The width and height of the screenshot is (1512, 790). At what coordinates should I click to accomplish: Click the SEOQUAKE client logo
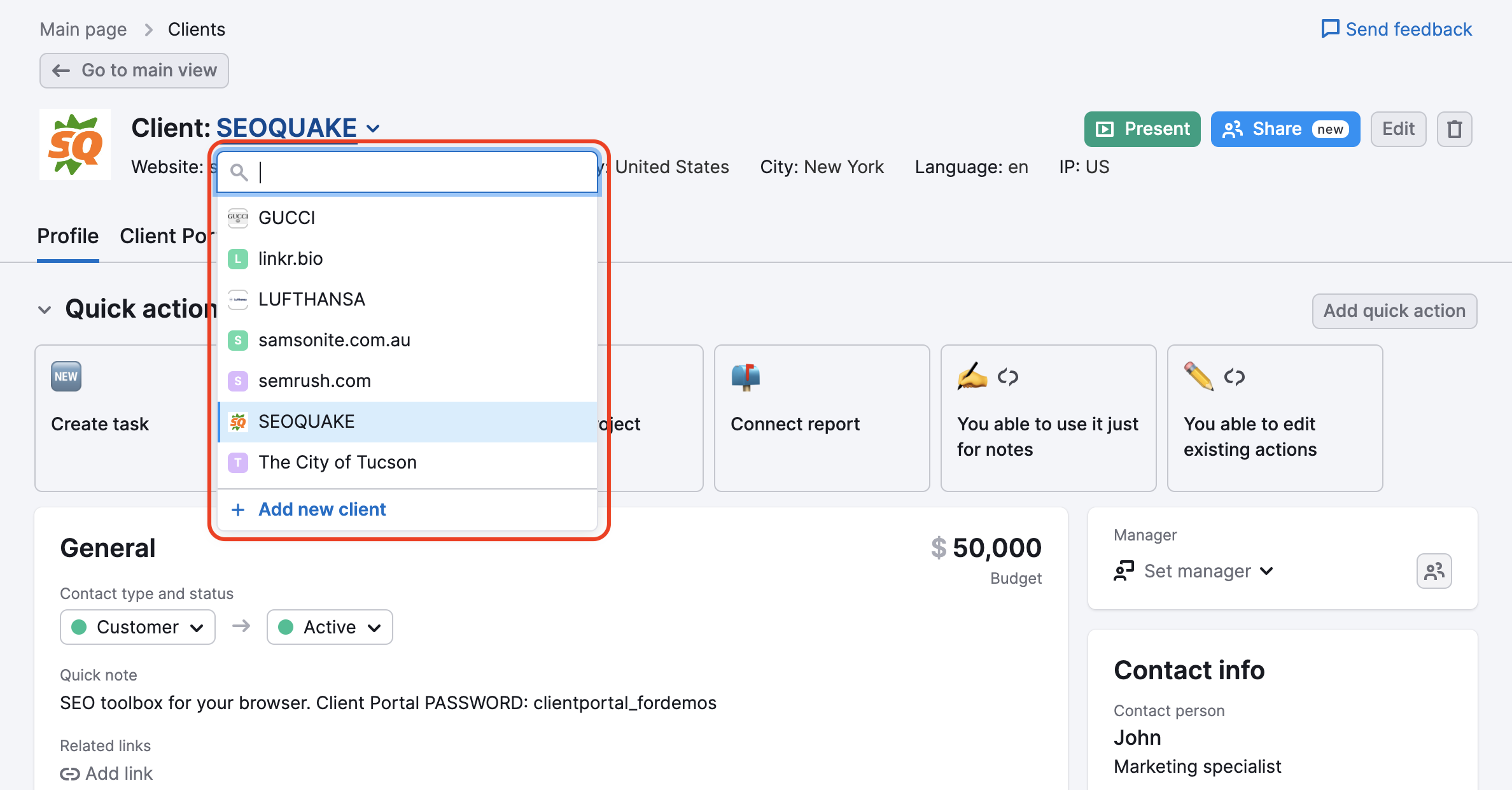(75, 145)
